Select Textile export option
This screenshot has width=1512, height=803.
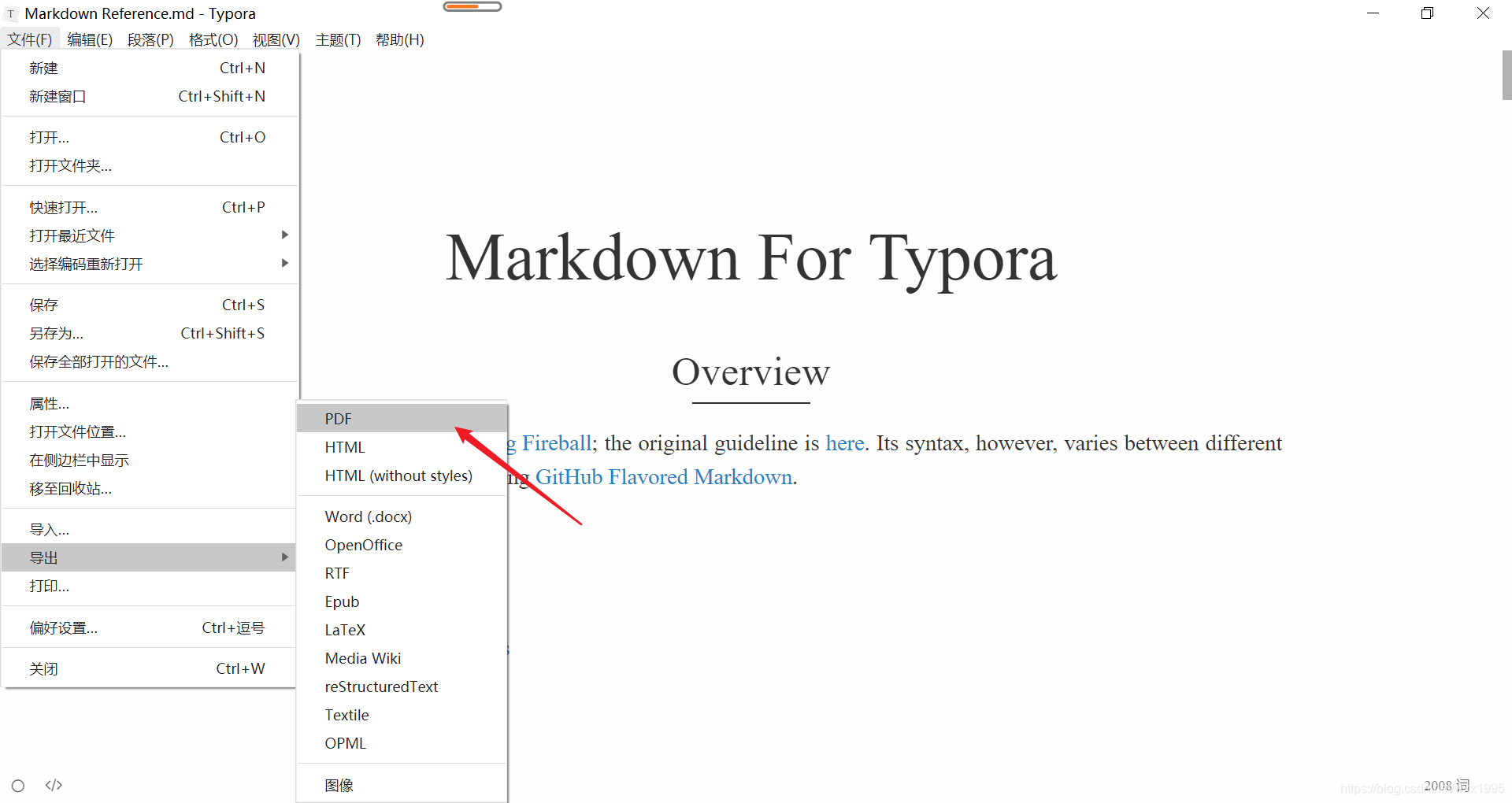pos(402,716)
